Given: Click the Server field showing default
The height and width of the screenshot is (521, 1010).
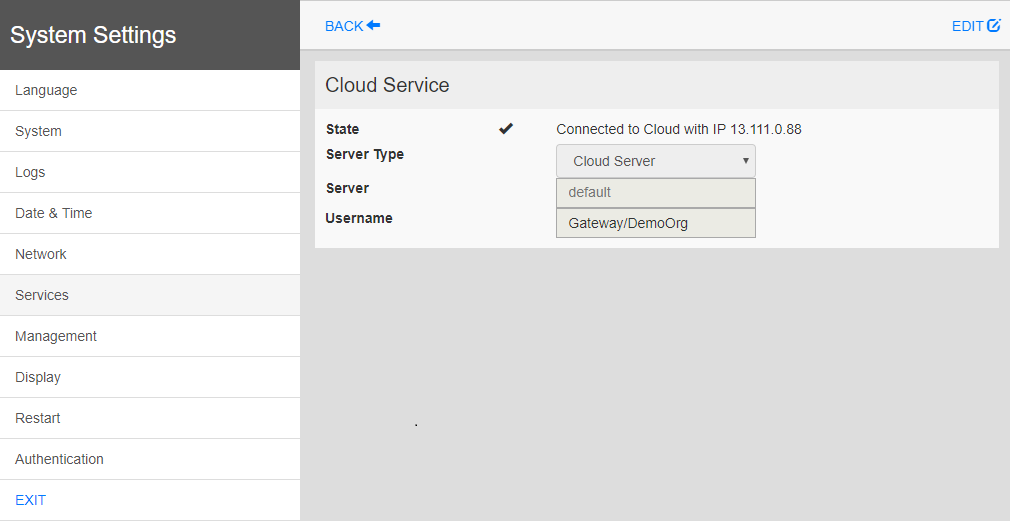Looking at the screenshot, I should pyautogui.click(x=656, y=193).
